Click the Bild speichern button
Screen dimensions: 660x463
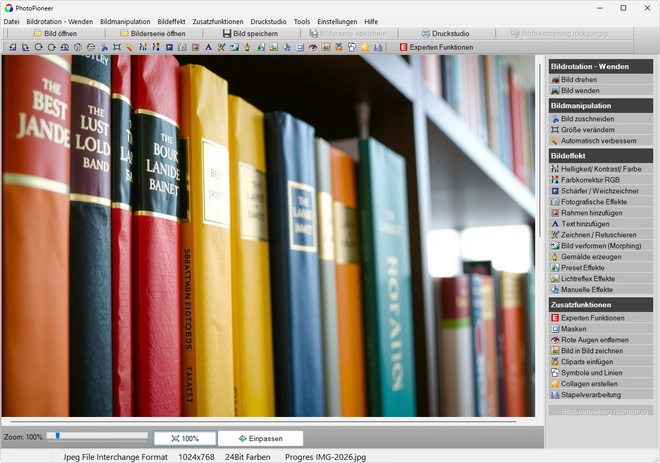[x=250, y=33]
